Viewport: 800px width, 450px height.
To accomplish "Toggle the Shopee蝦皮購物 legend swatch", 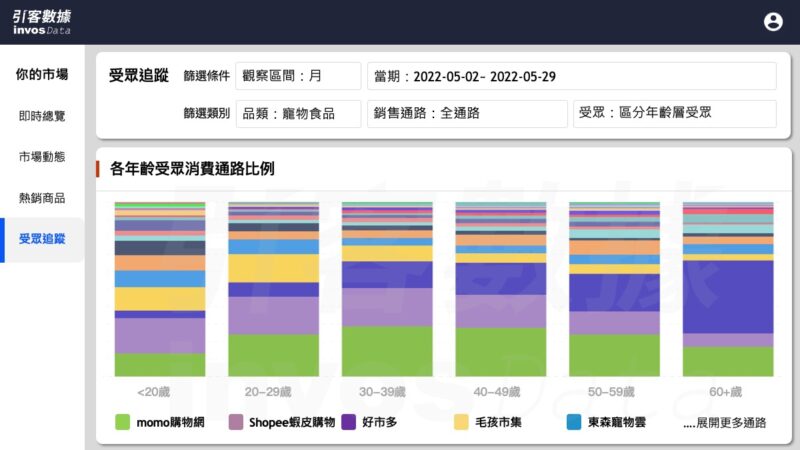I will pos(237,422).
